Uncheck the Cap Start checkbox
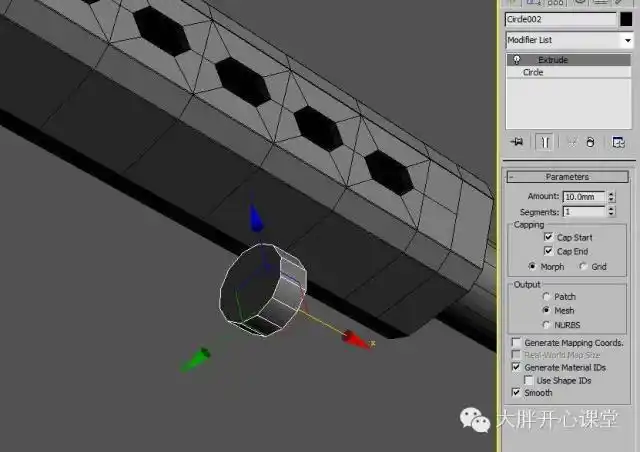Screen dimensions: 640x452 coord(548,238)
